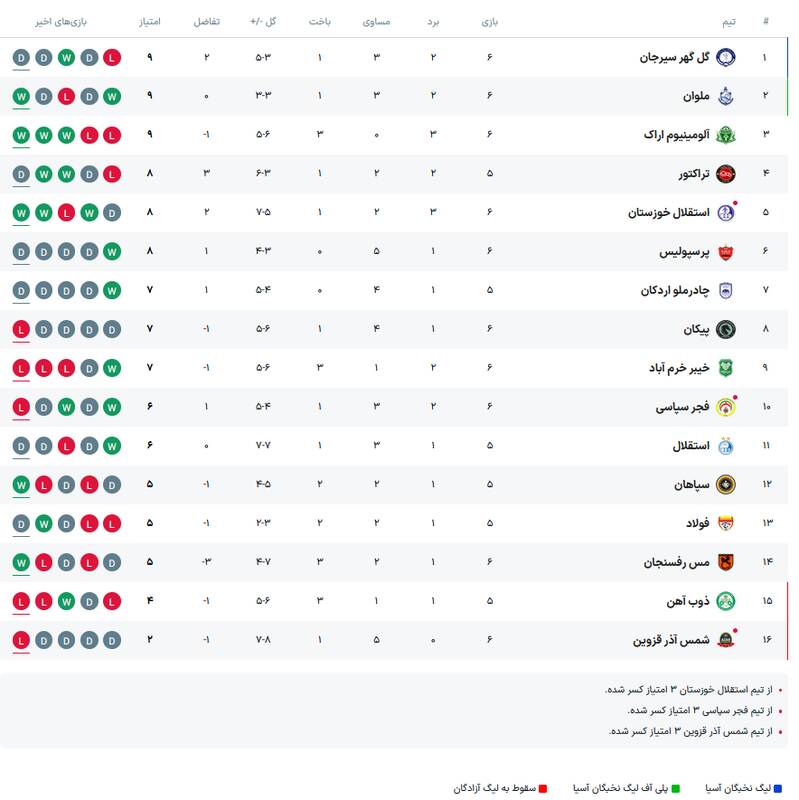Click the blue لیگ نخبگان آسیا legend swatch
Screen dimensions: 799x800
(780, 789)
